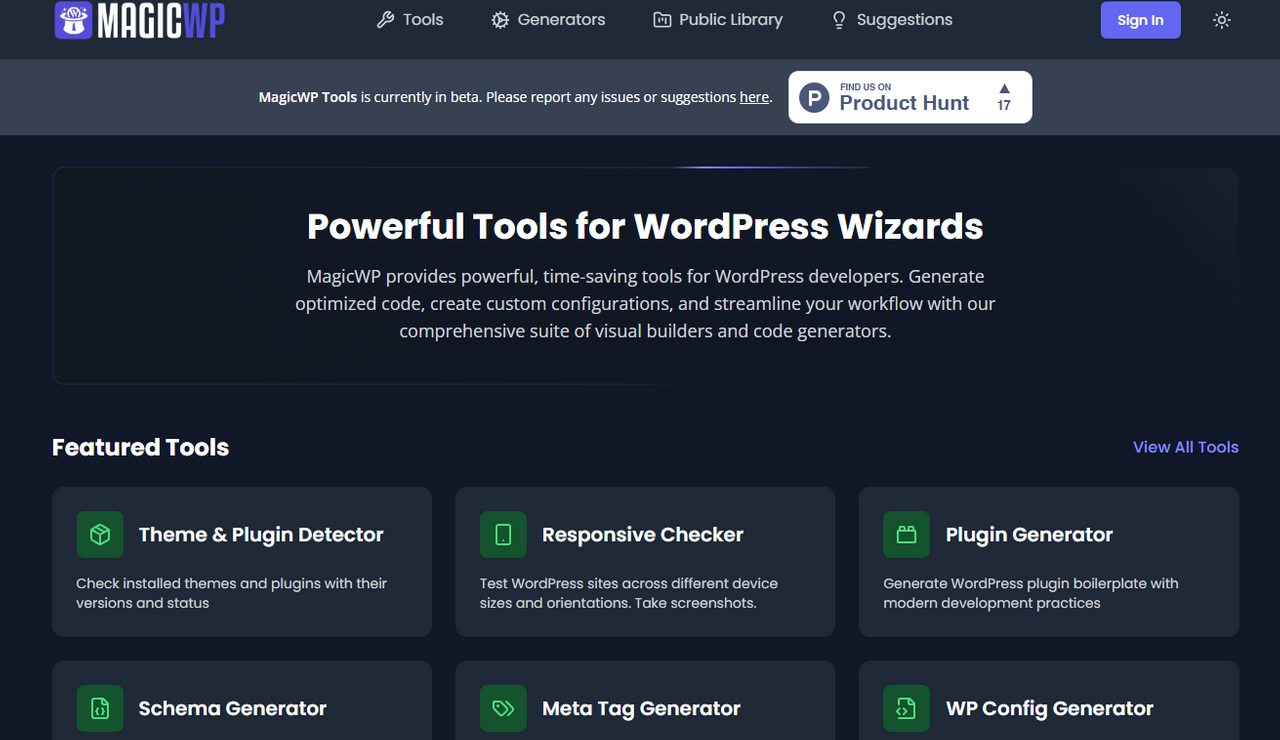
Task: Go to Public Library
Action: (x=718, y=20)
